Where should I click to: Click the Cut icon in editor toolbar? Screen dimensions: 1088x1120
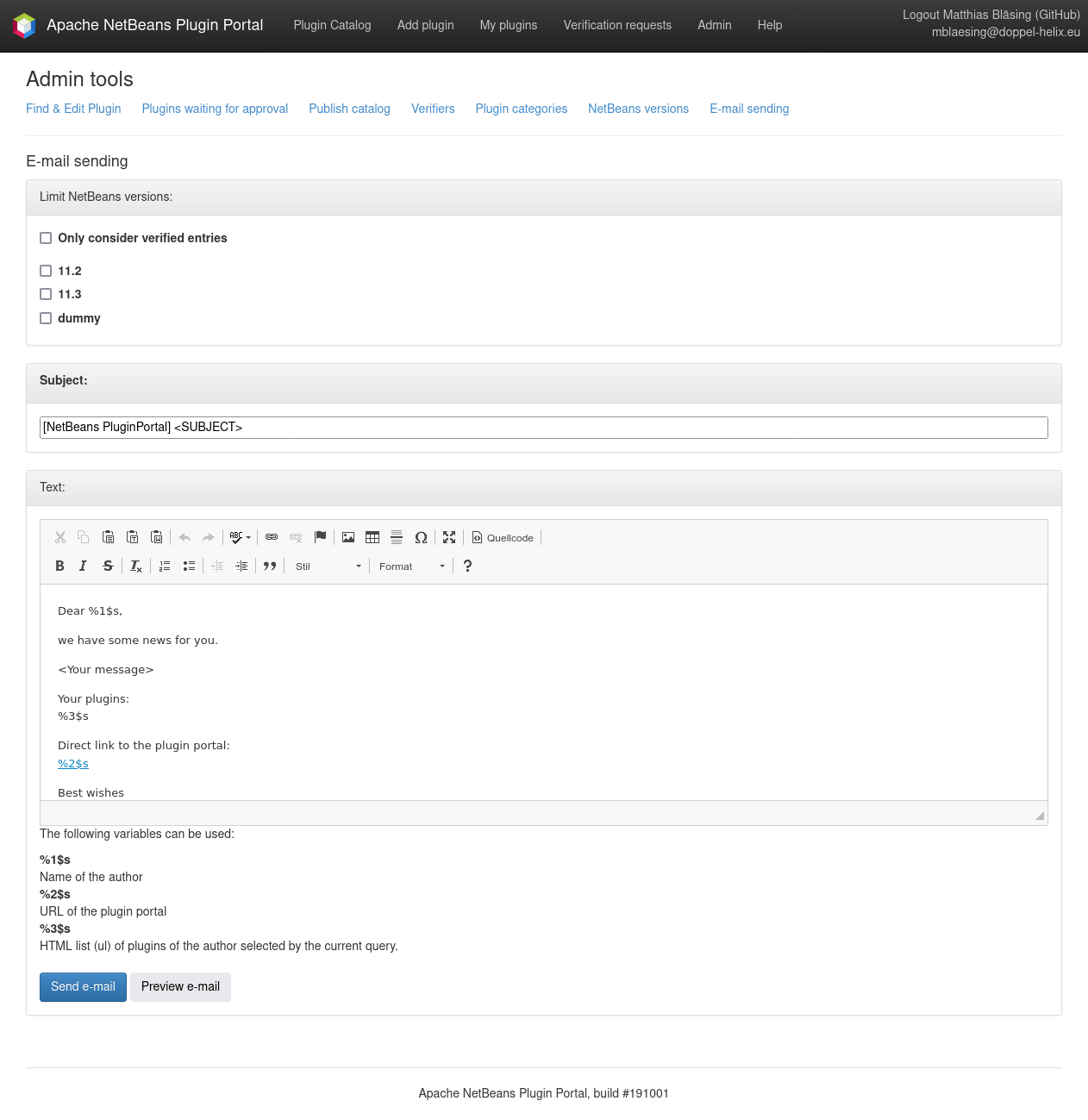pyautogui.click(x=60, y=537)
